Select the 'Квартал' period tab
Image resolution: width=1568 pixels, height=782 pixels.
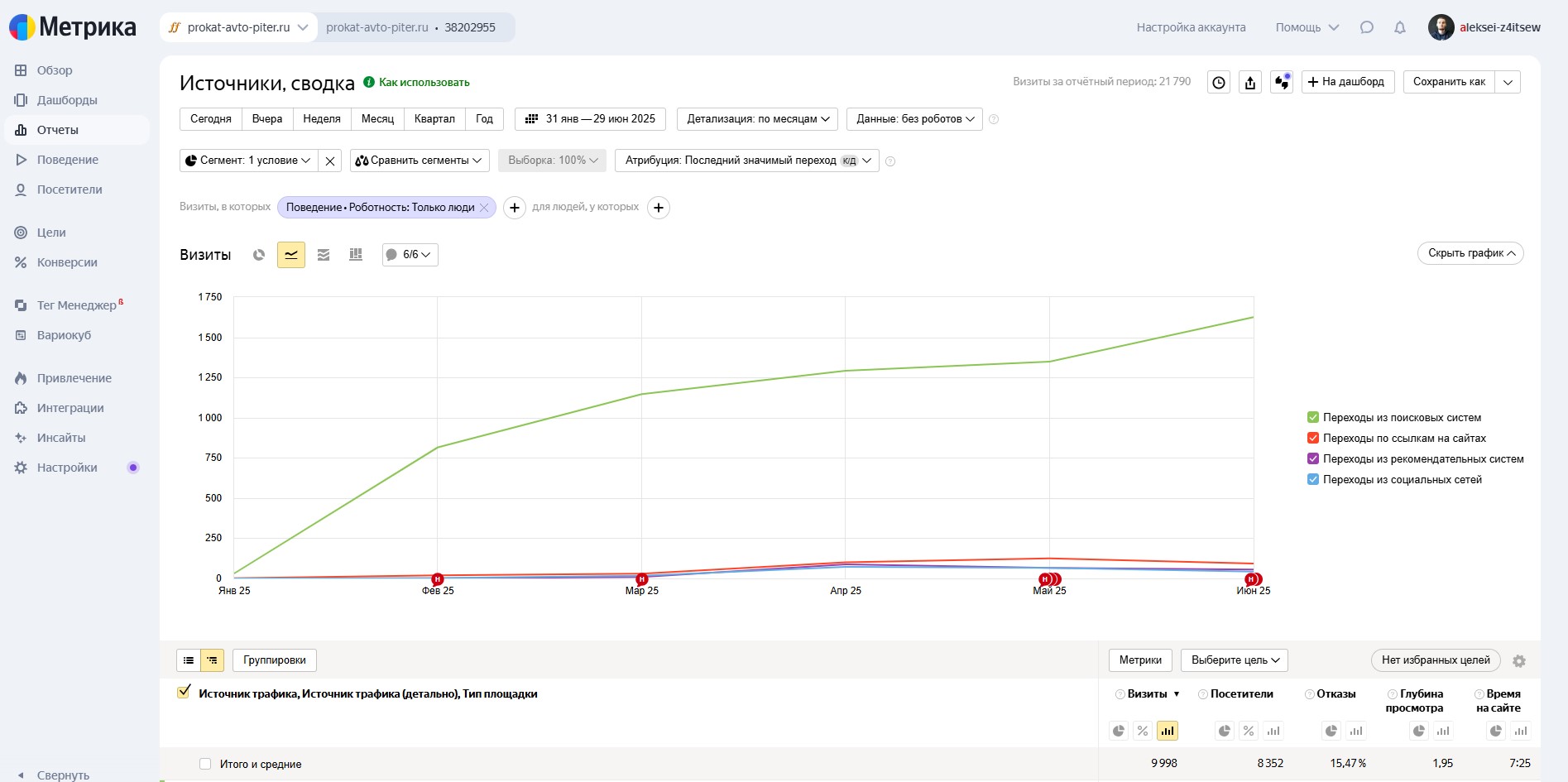434,119
